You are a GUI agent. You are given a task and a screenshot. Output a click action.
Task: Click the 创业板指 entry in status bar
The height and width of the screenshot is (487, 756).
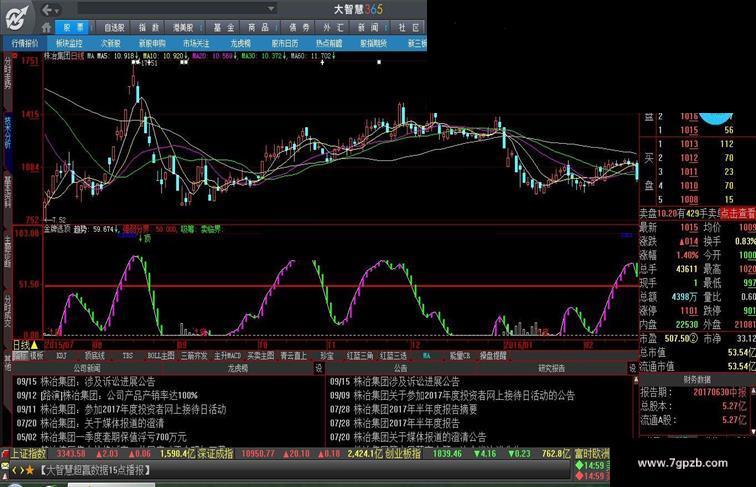point(403,454)
